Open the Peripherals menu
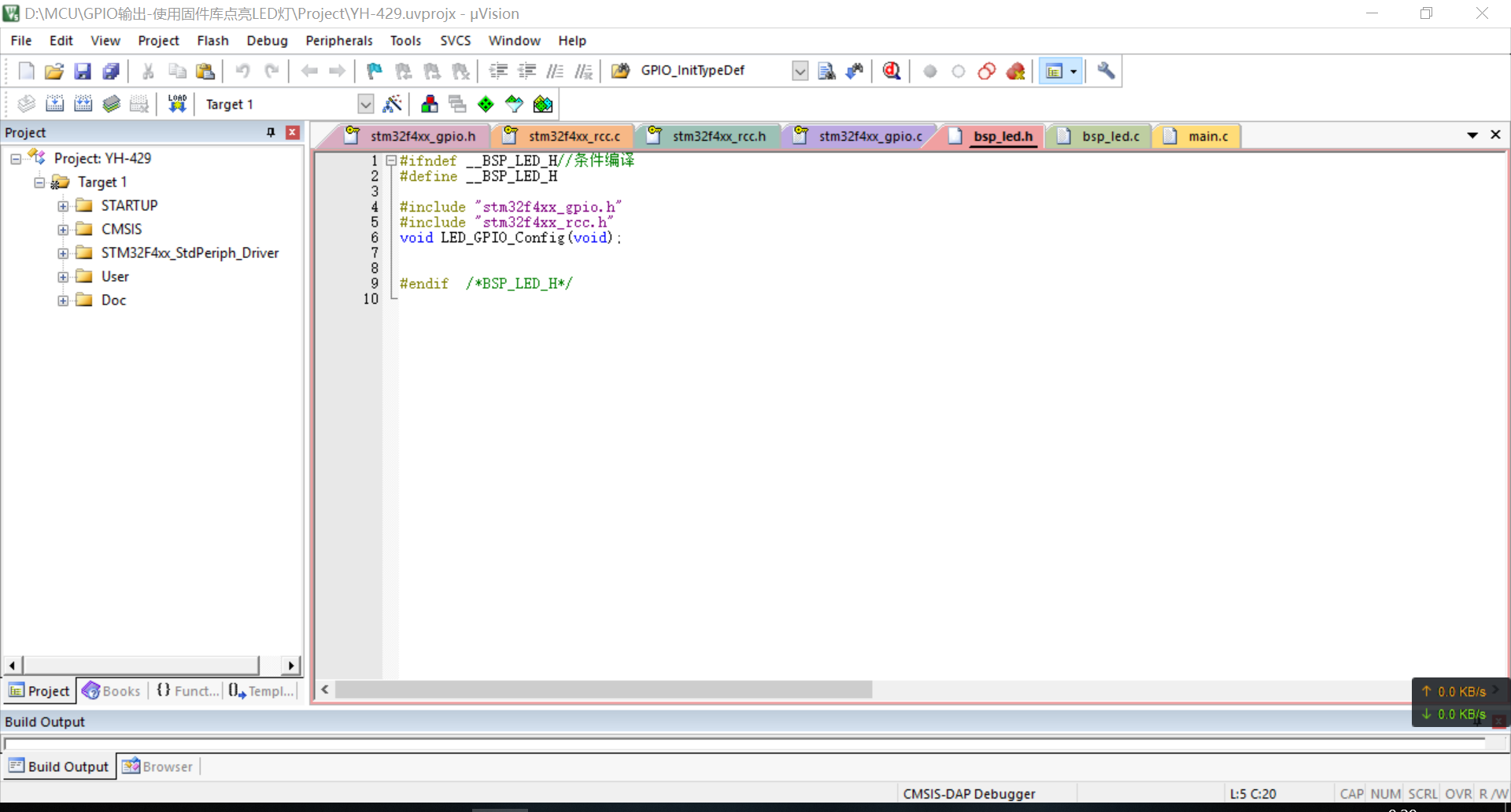The width and height of the screenshot is (1511, 812). pos(338,41)
